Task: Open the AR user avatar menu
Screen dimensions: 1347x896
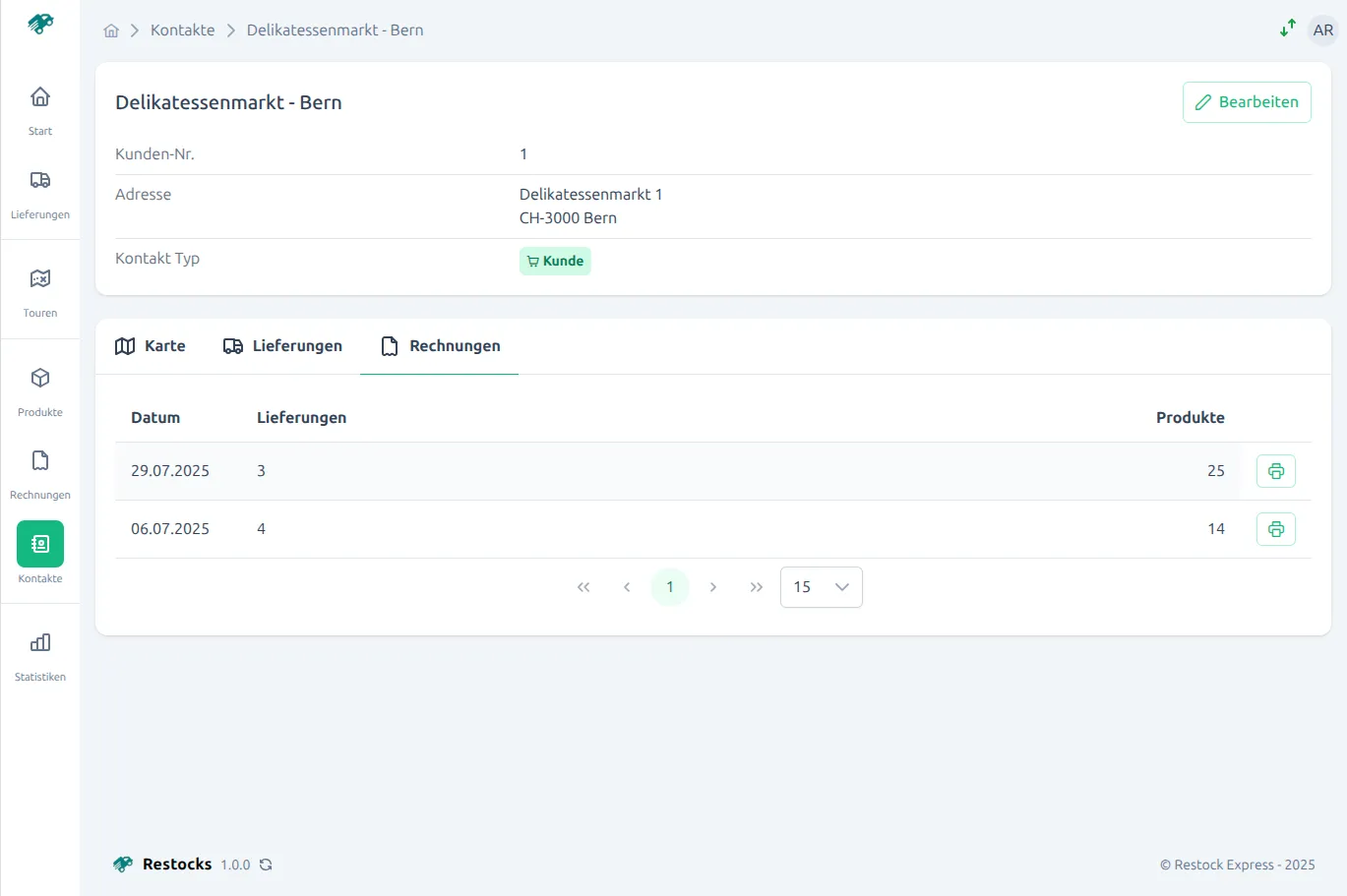Action: (x=1322, y=30)
